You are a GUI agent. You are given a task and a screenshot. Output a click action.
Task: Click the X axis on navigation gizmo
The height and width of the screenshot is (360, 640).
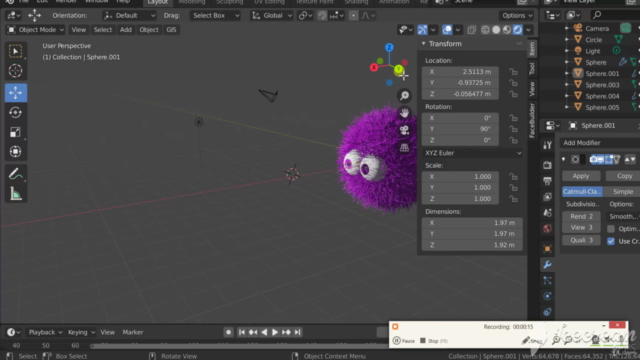click(x=374, y=68)
